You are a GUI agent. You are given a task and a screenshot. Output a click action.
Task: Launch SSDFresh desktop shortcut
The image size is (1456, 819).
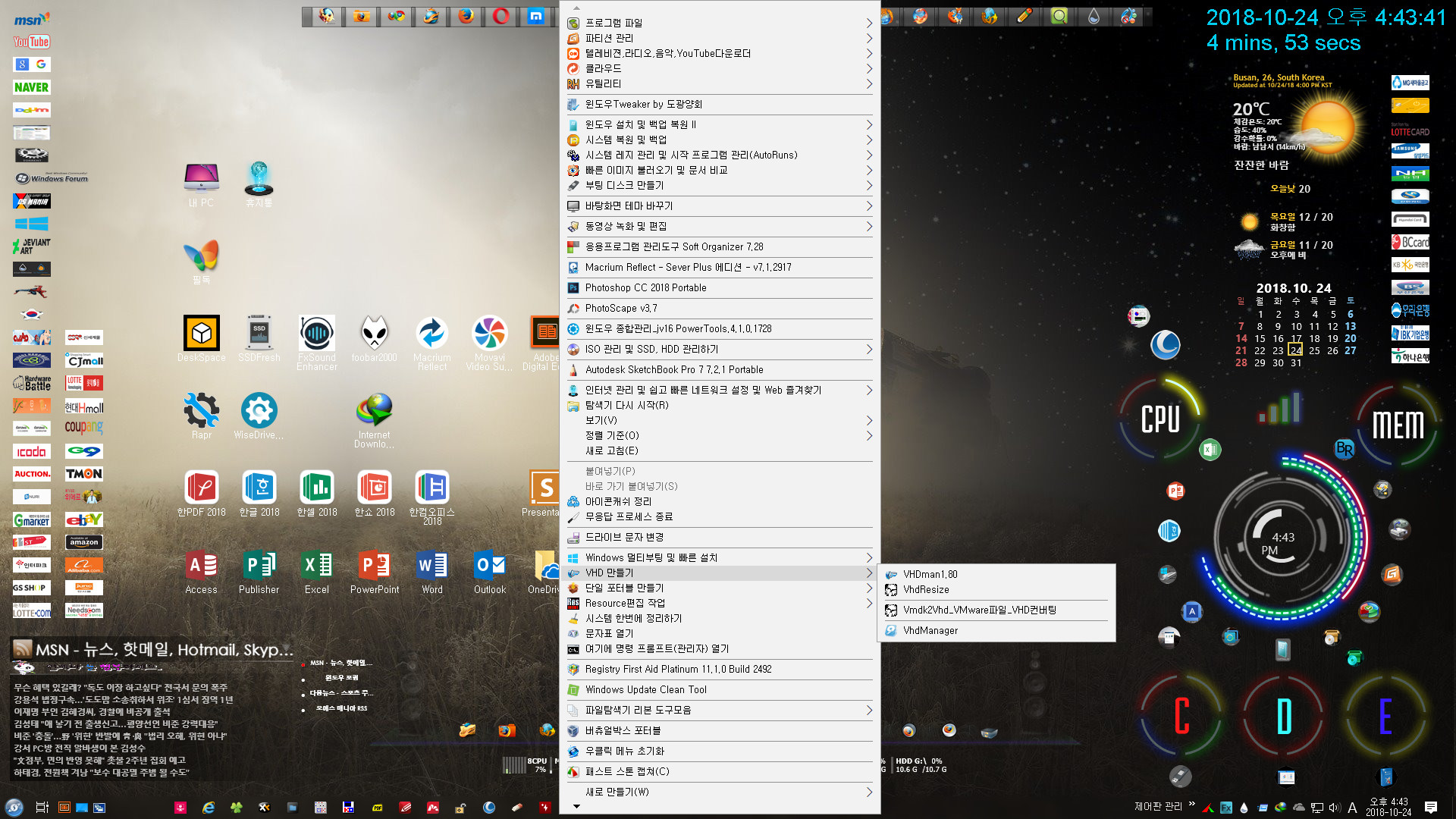(x=259, y=338)
